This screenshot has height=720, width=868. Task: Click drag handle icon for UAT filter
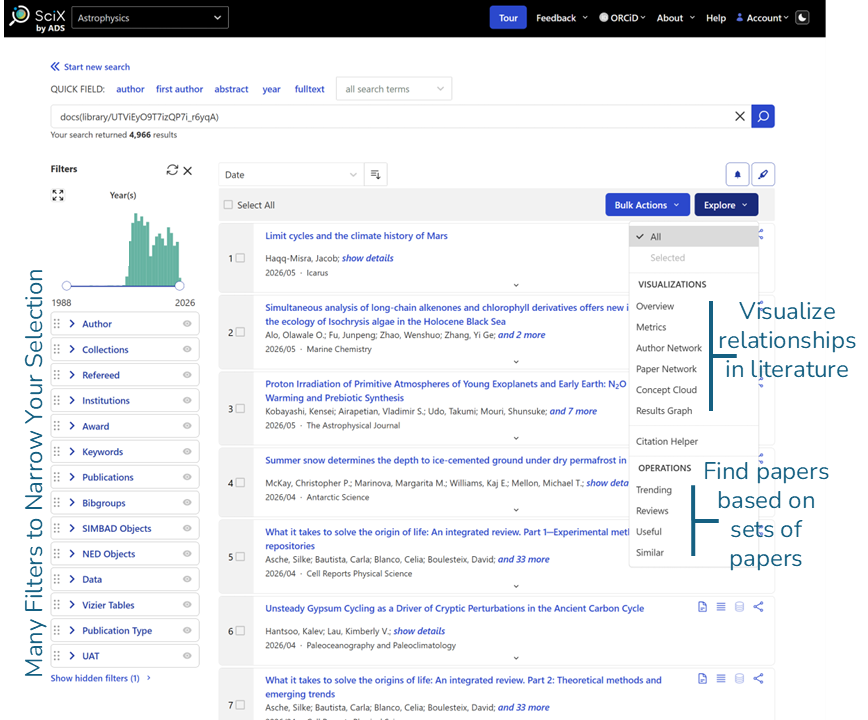(x=56, y=656)
